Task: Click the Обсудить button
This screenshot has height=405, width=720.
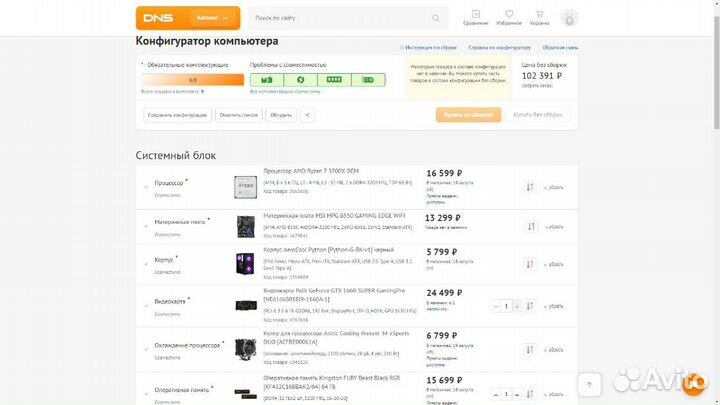Action: tap(281, 115)
